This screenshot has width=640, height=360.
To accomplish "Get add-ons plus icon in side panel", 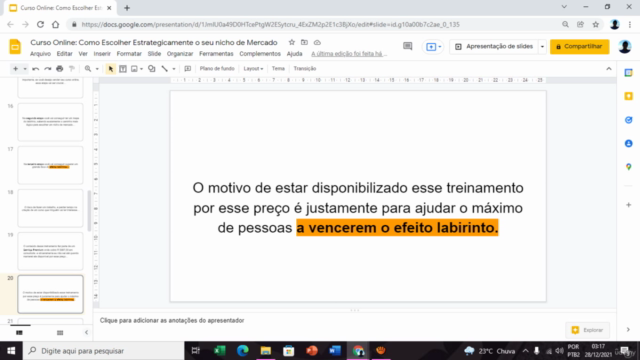I will (x=629, y=205).
